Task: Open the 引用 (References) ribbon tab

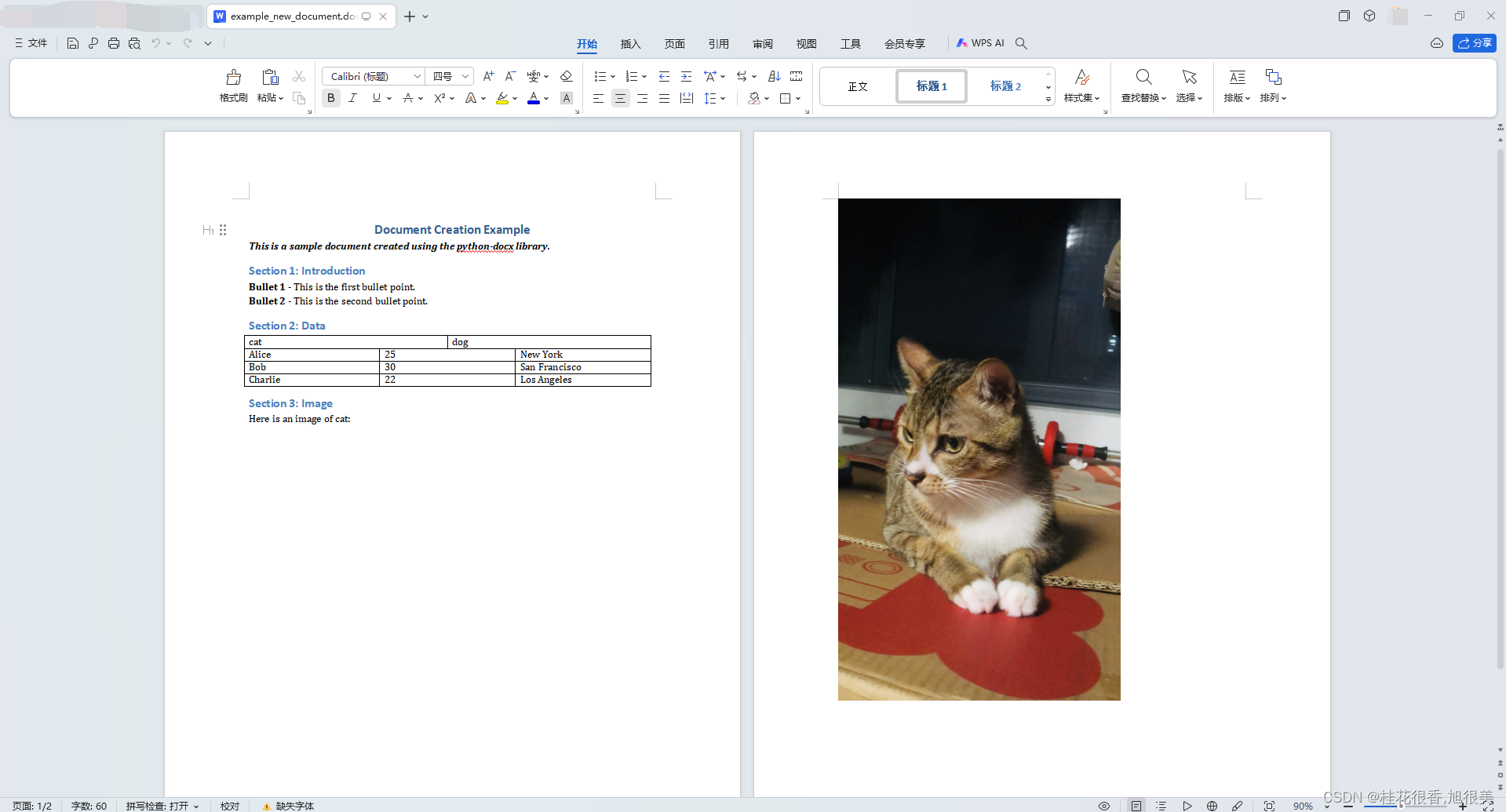Action: coord(719,44)
